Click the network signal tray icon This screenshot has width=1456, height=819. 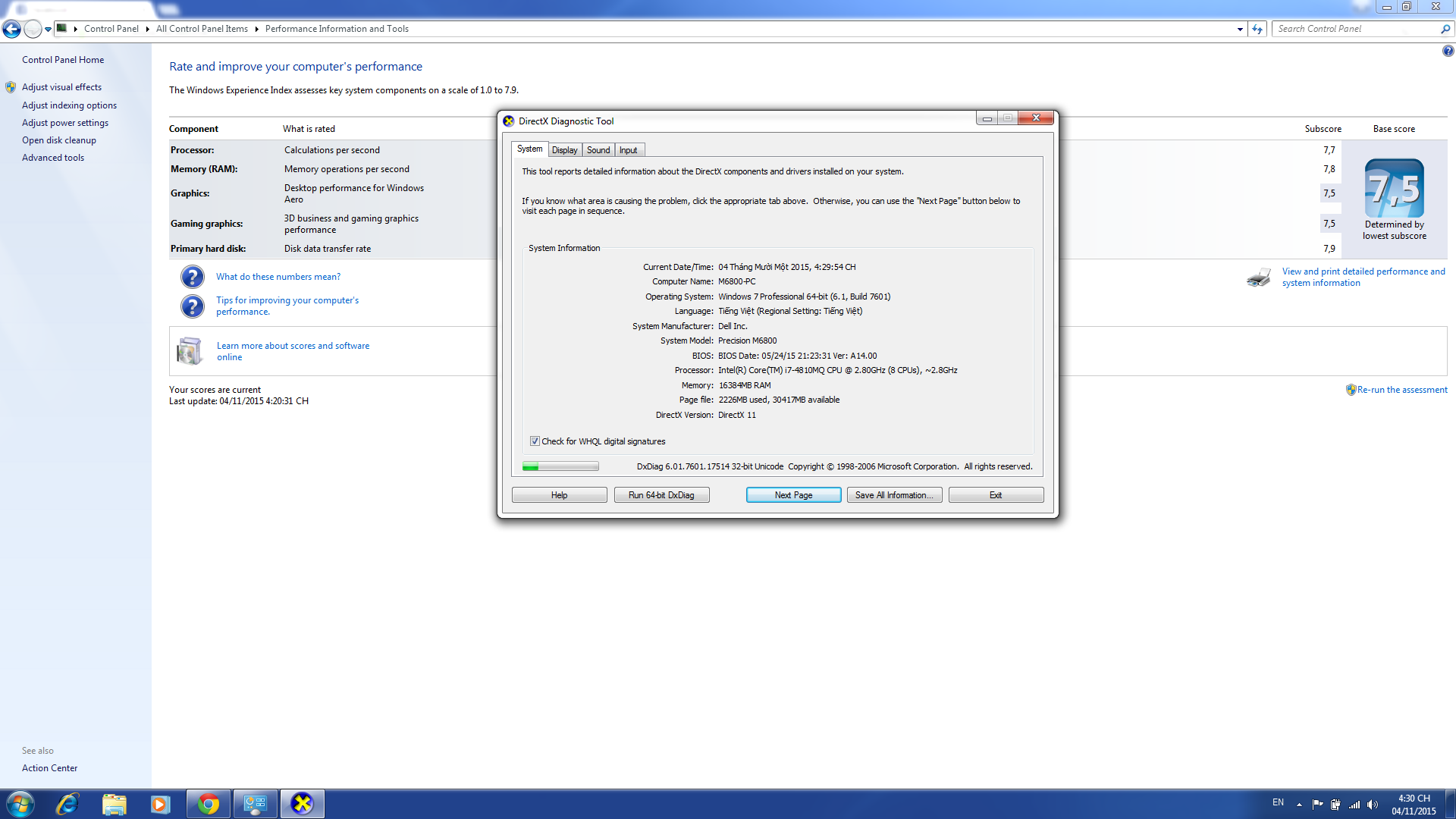tap(1354, 805)
